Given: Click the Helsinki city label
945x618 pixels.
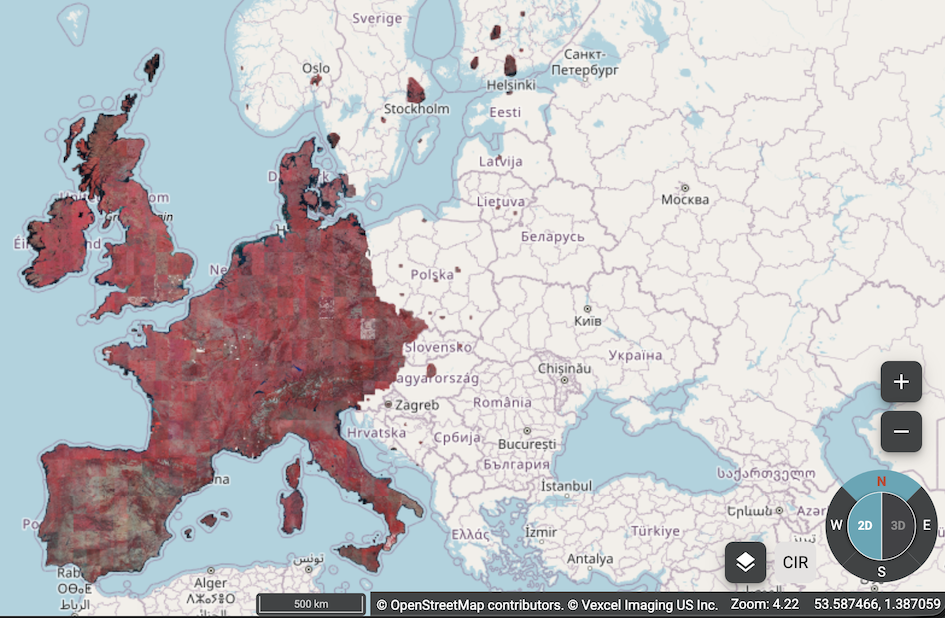Looking at the screenshot, I should click(x=511, y=85).
